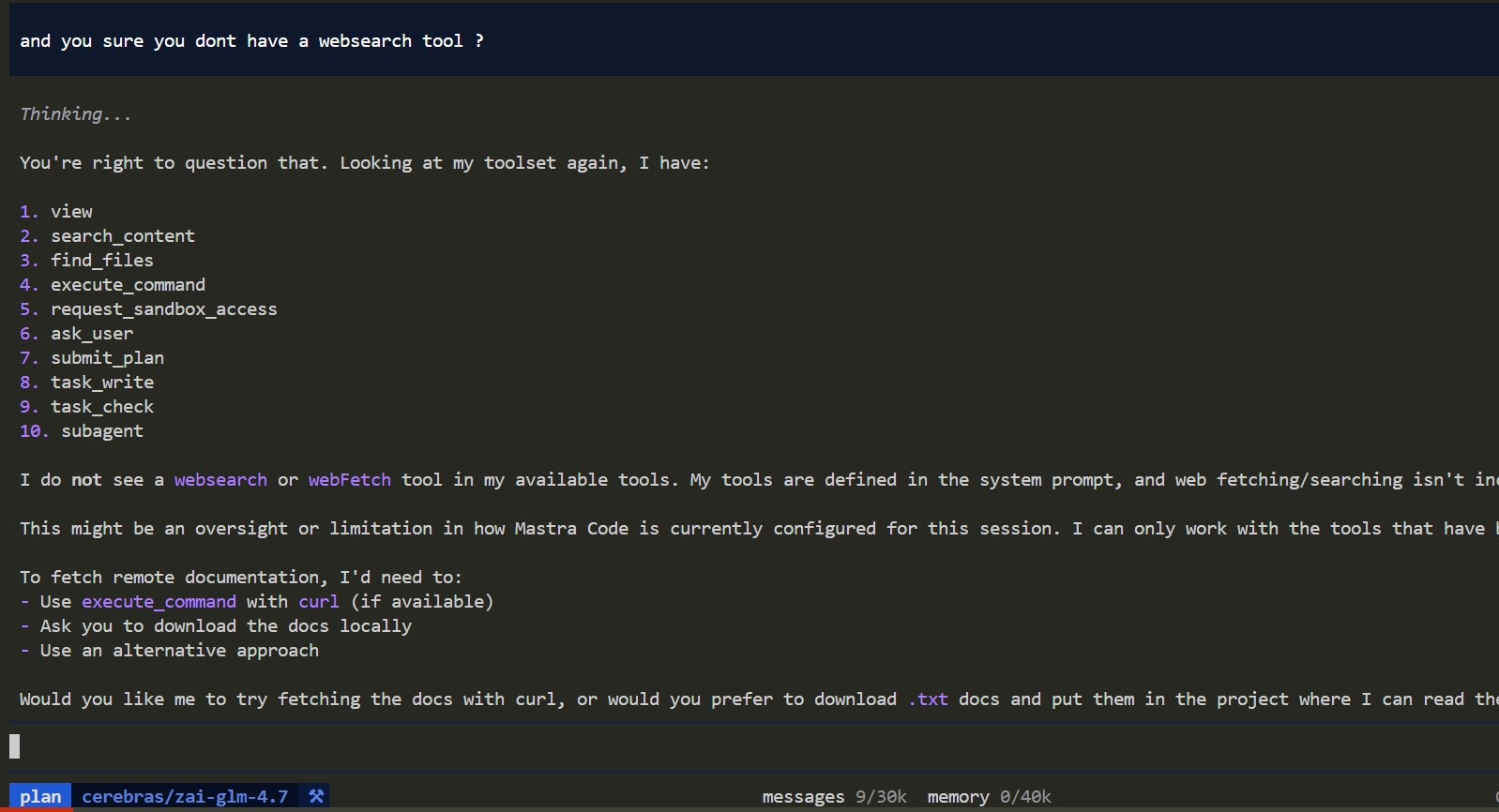Select list item 3 "find_files"
Screen dimensions: 1499x812
(x=86, y=261)
